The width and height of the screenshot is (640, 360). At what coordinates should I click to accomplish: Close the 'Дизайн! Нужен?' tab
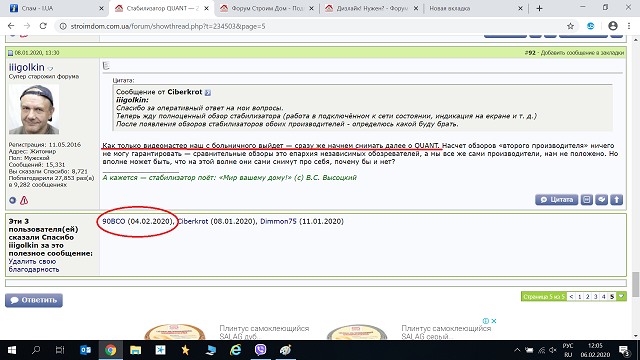point(416,8)
